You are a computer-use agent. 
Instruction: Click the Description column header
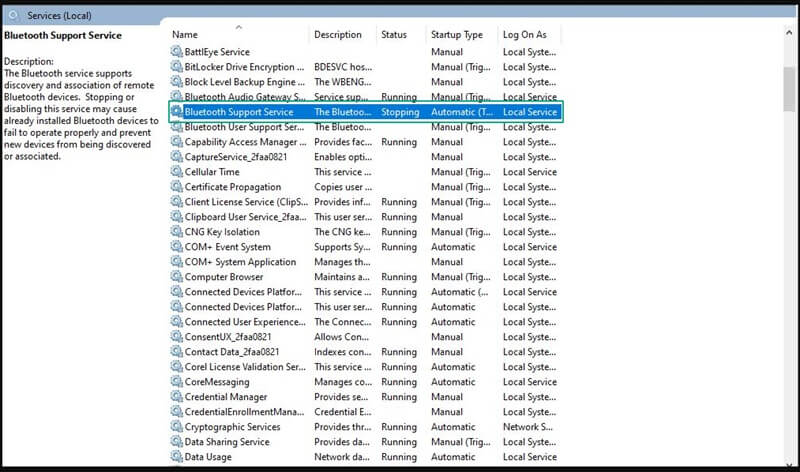pos(337,35)
